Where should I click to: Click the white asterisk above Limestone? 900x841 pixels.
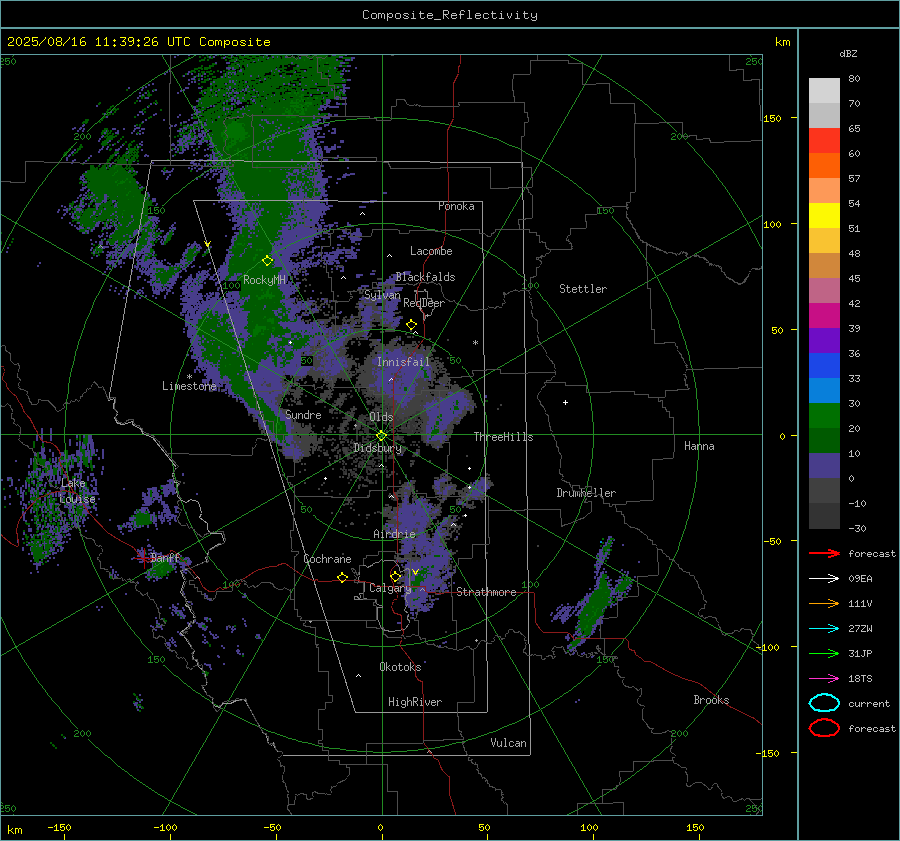(189, 377)
